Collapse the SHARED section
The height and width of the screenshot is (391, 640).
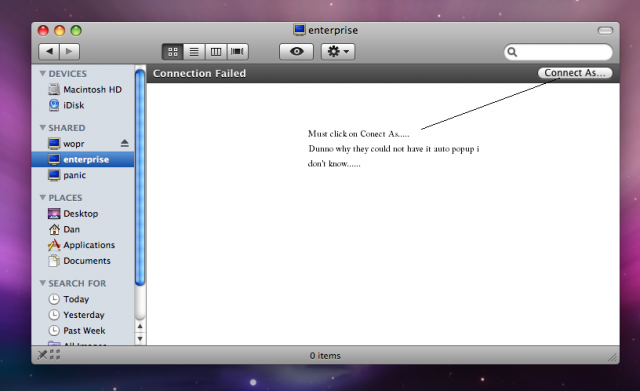coord(42,128)
